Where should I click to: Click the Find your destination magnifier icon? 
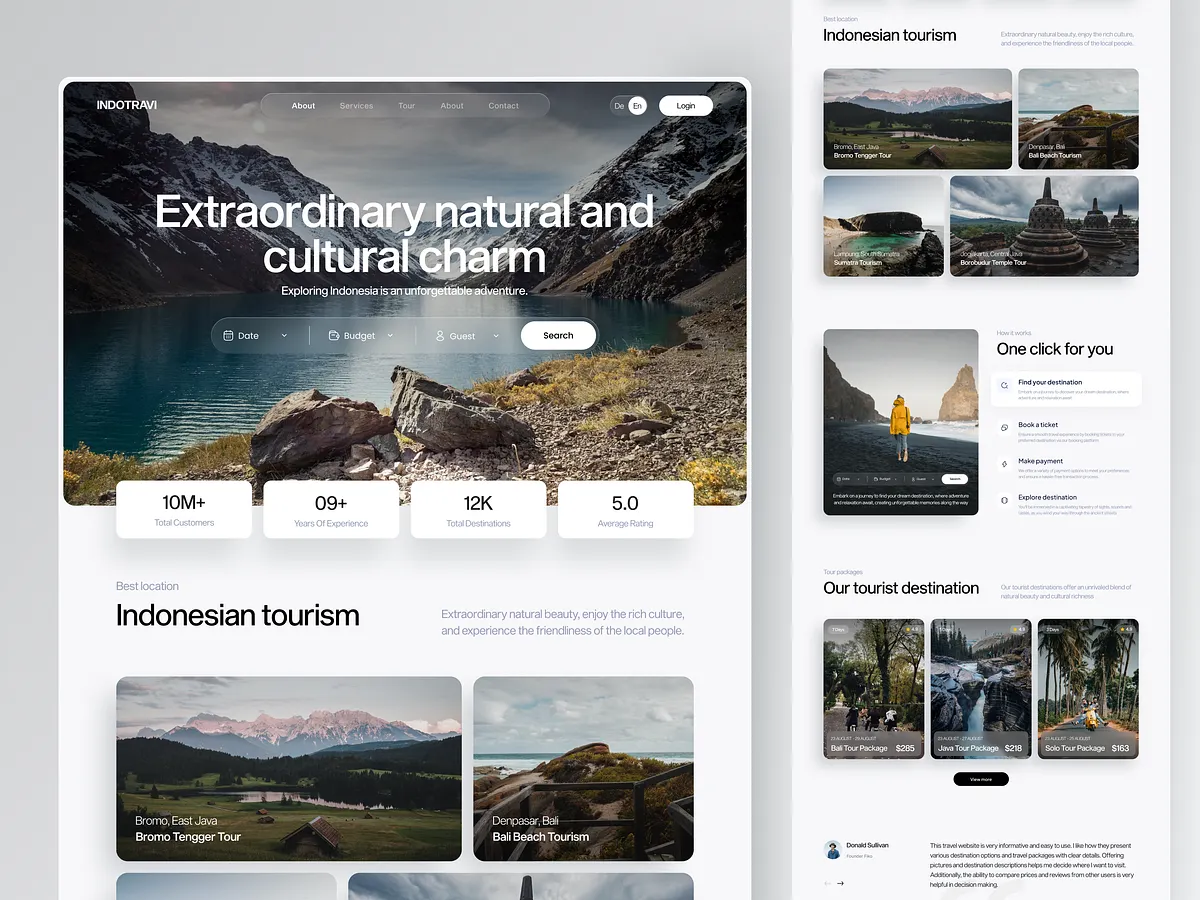1005,386
